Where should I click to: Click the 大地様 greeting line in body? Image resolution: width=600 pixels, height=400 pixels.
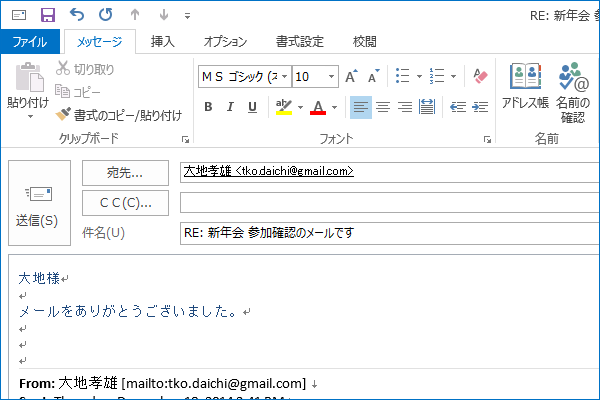(x=39, y=278)
